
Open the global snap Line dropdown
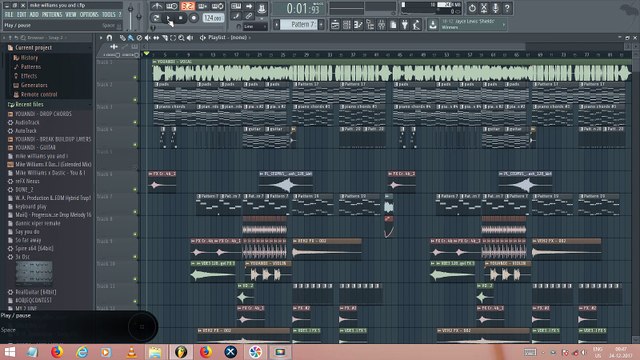click(256, 27)
